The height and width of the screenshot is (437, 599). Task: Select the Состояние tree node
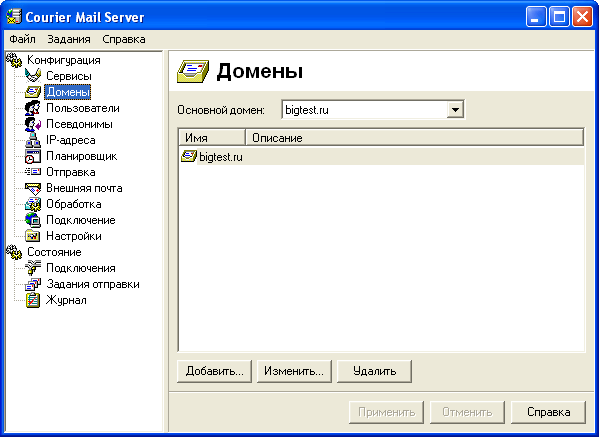pyautogui.click(x=54, y=252)
